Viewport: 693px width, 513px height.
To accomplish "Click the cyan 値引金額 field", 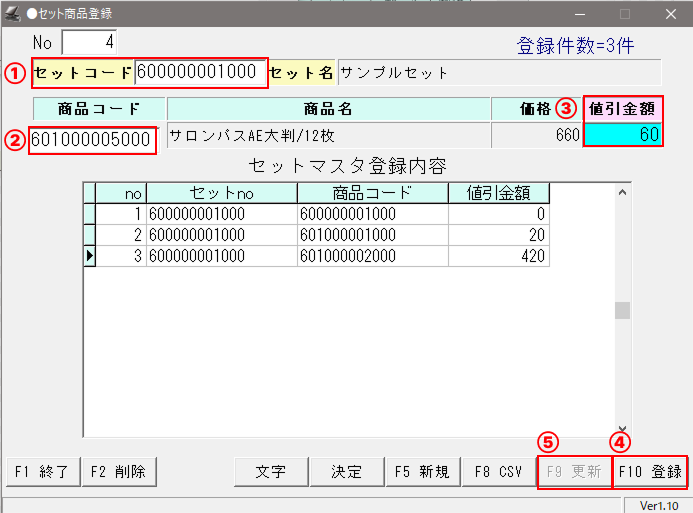I will coord(623,135).
